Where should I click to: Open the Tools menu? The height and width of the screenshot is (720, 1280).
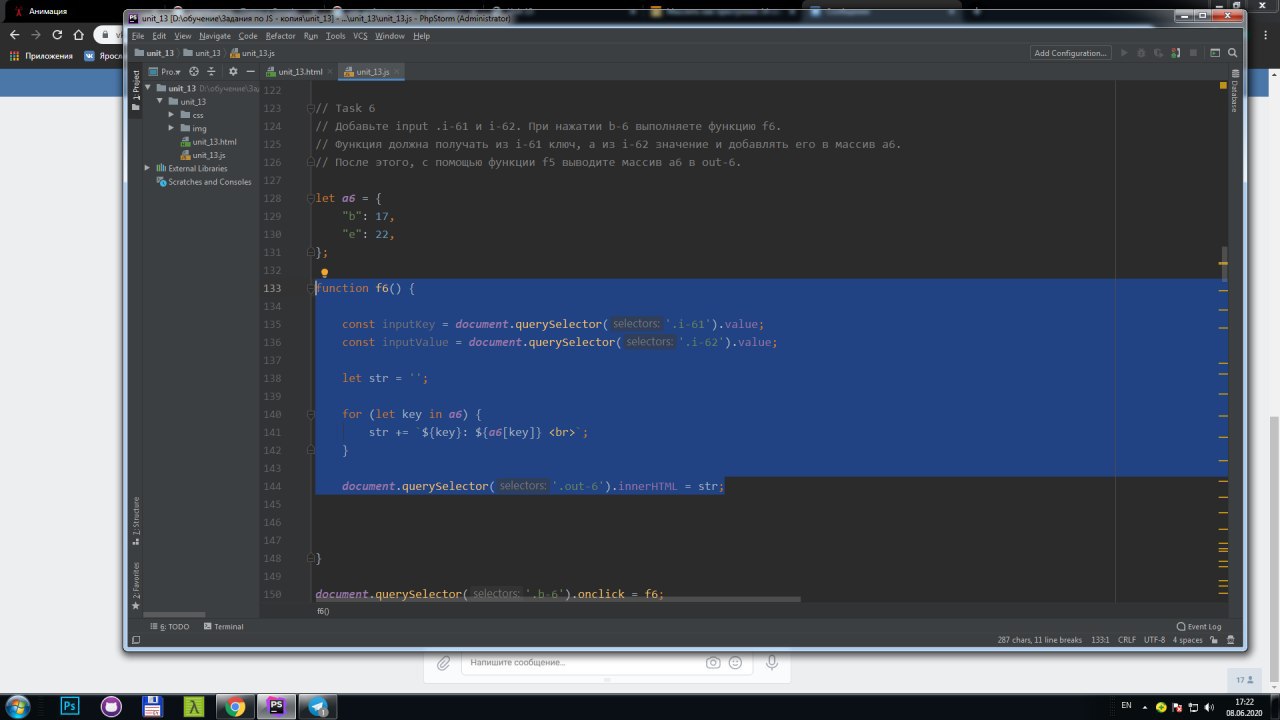(336, 36)
